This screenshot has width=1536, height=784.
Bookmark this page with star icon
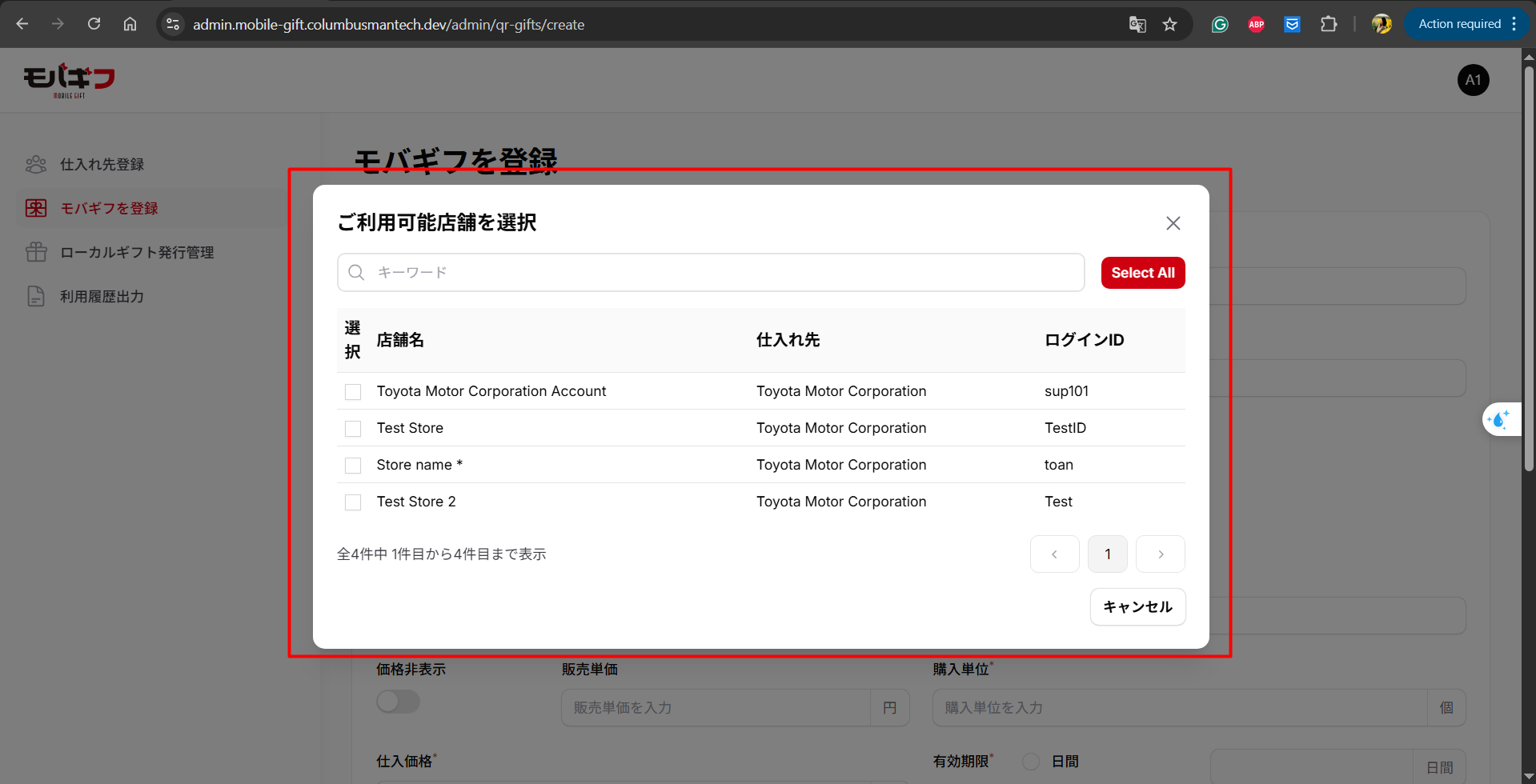(x=1169, y=24)
